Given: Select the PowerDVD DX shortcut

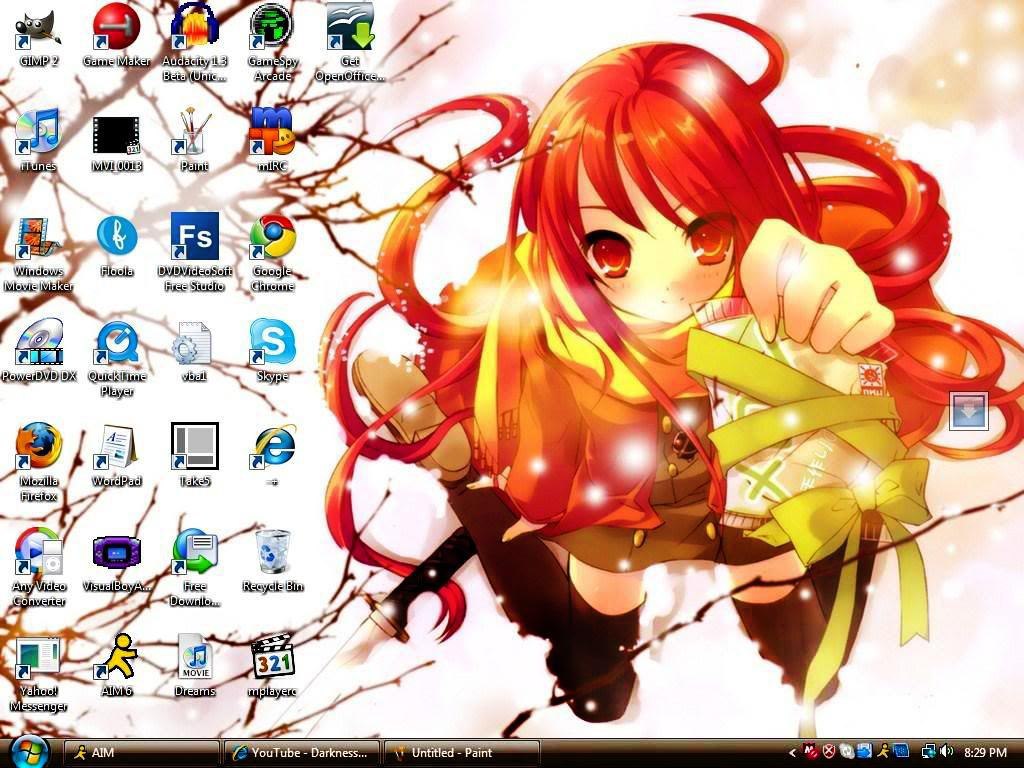Looking at the screenshot, I should click(x=39, y=350).
